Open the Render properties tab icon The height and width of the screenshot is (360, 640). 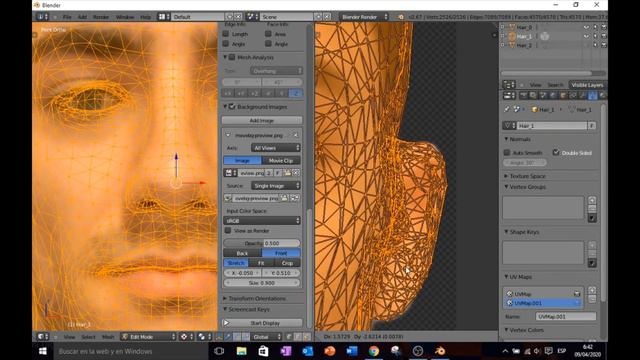pos(523,96)
